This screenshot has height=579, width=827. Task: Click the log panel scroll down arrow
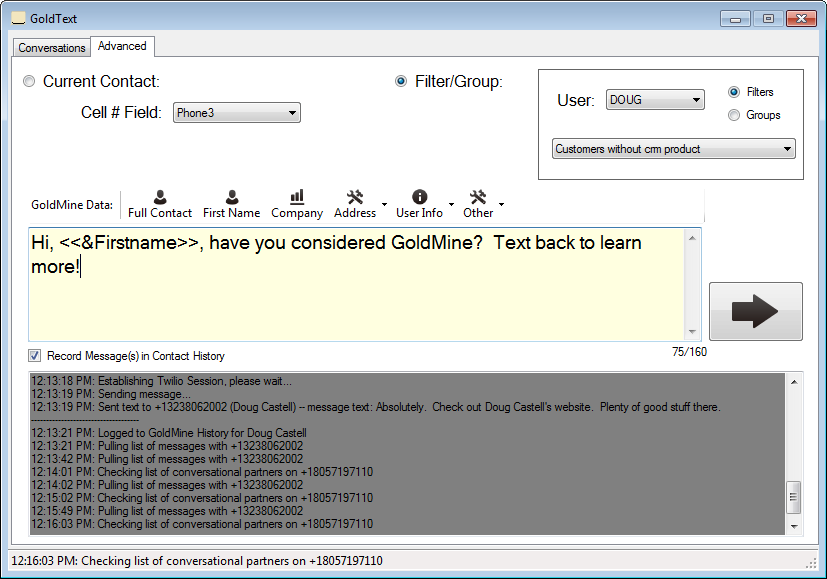[794, 526]
